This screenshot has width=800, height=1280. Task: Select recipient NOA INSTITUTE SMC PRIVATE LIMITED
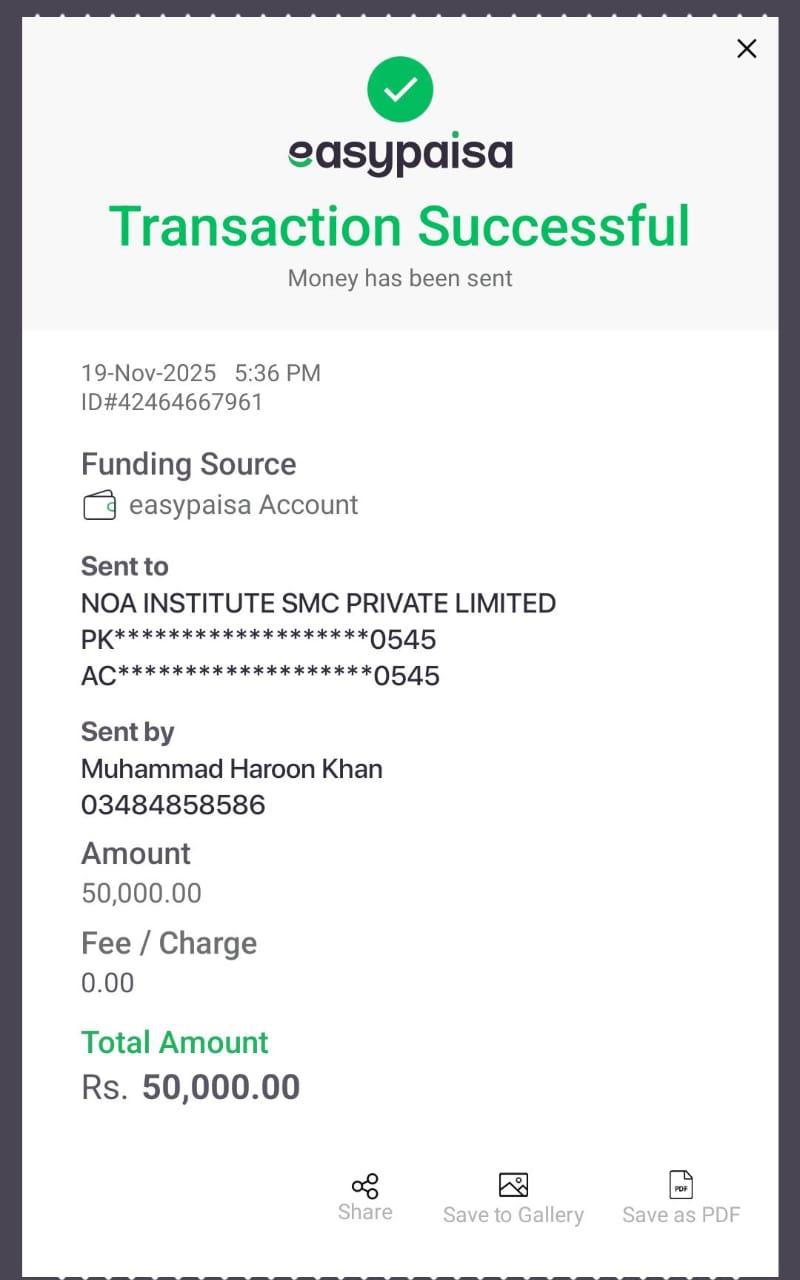318,603
